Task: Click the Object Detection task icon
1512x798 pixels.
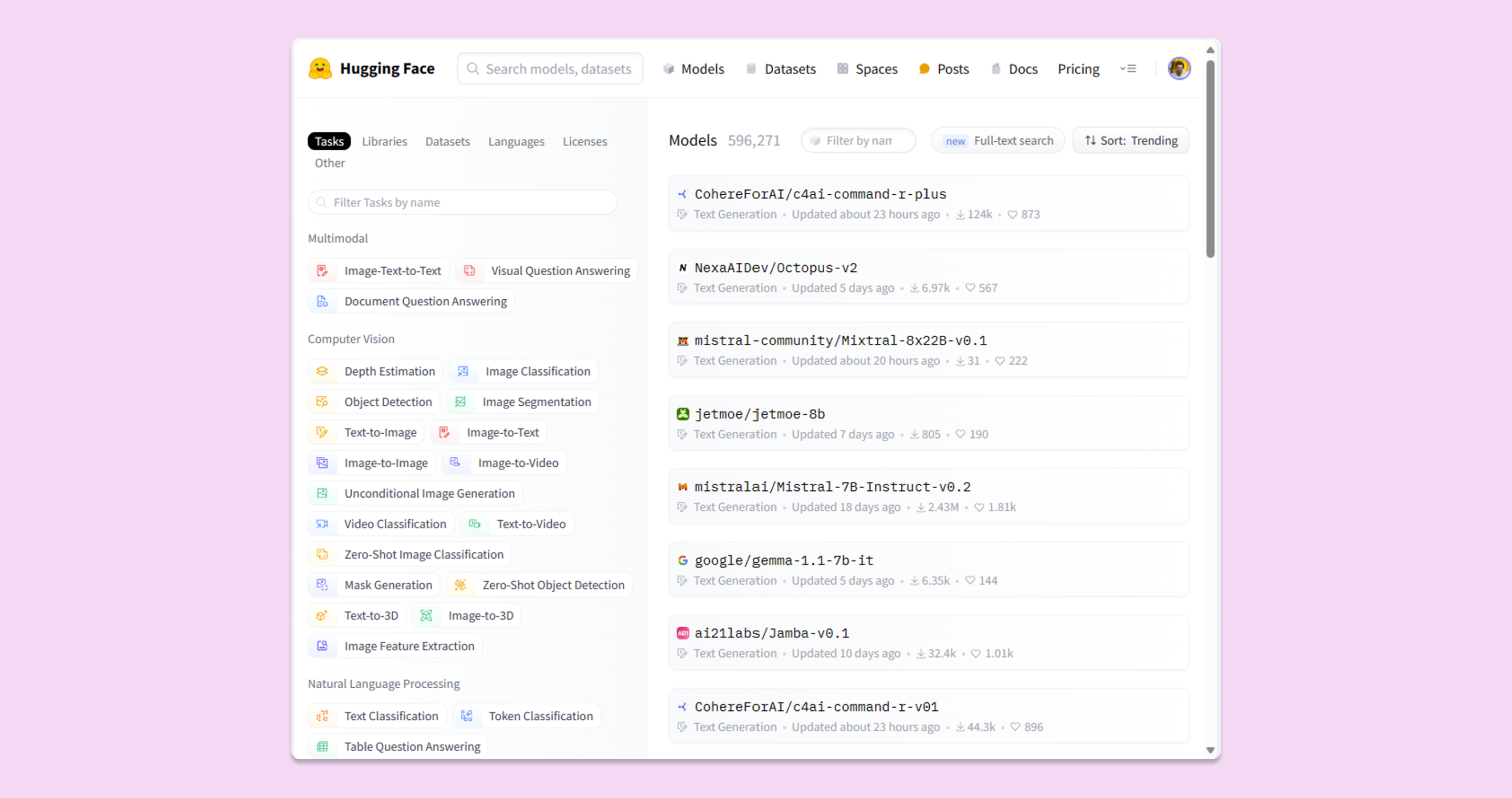Action: 322,402
